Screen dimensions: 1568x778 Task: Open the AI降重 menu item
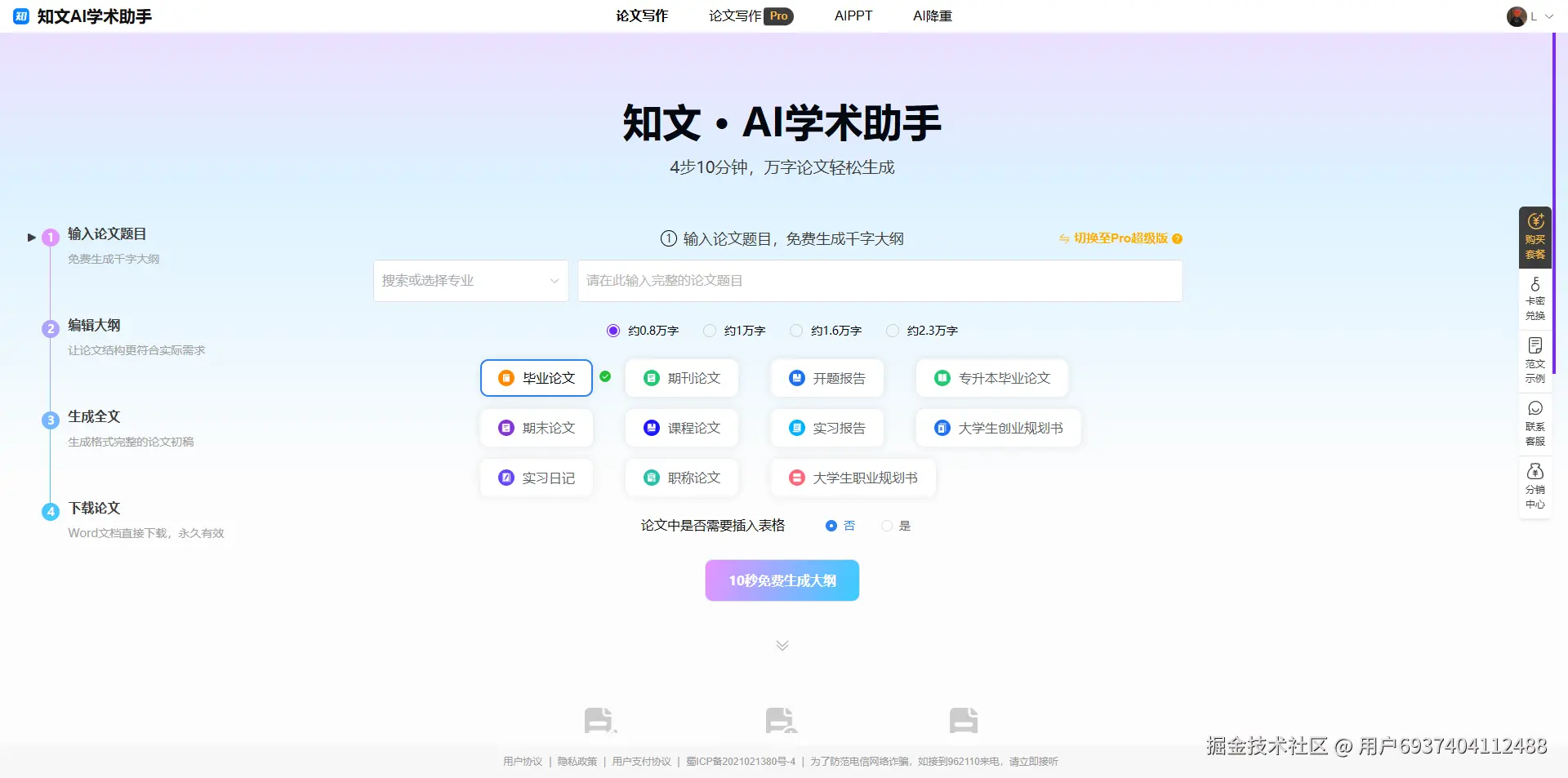[x=932, y=16]
